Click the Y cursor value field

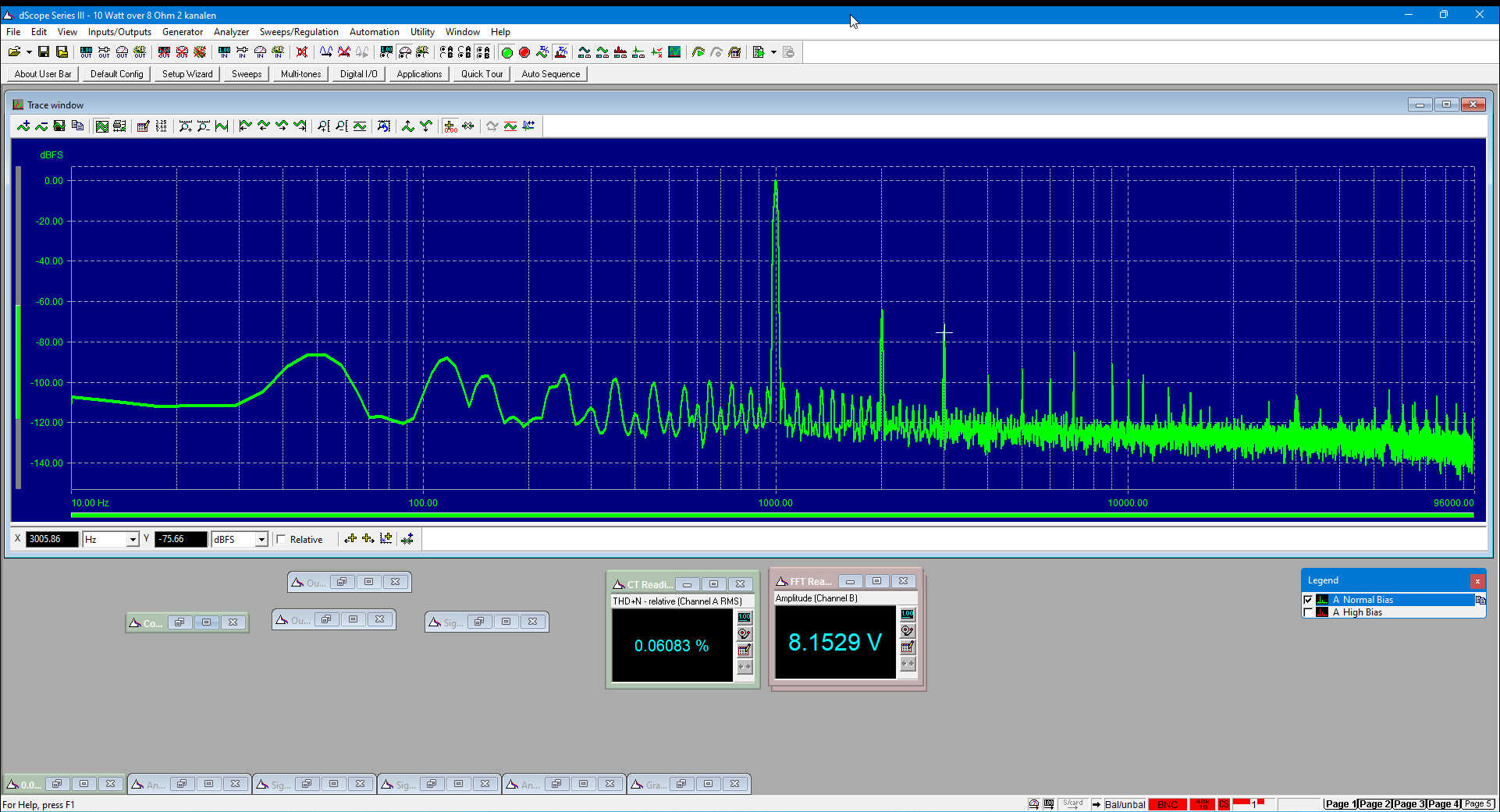pyautogui.click(x=181, y=539)
